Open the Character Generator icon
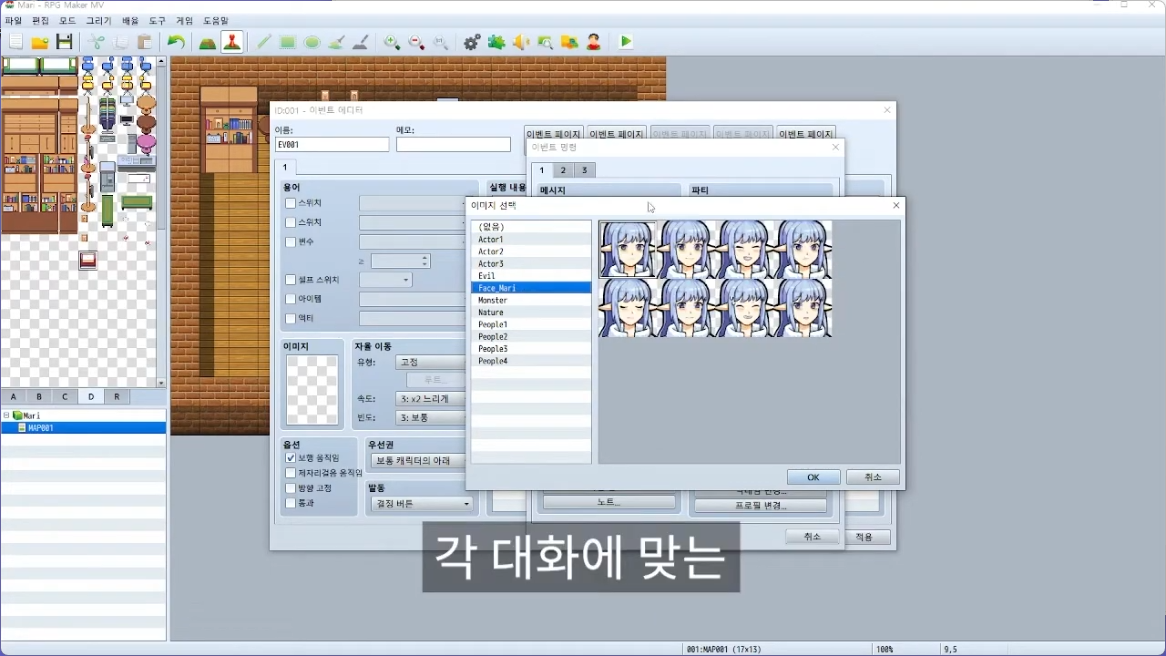 click(593, 42)
